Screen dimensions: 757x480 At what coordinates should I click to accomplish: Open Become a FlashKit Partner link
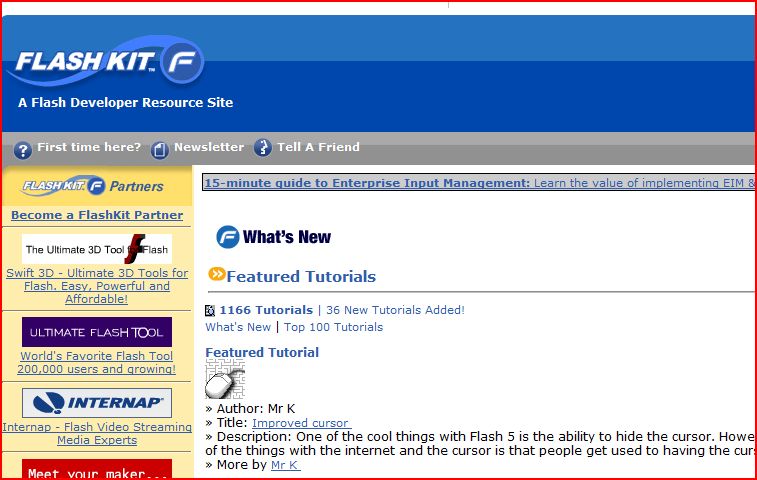[97, 215]
